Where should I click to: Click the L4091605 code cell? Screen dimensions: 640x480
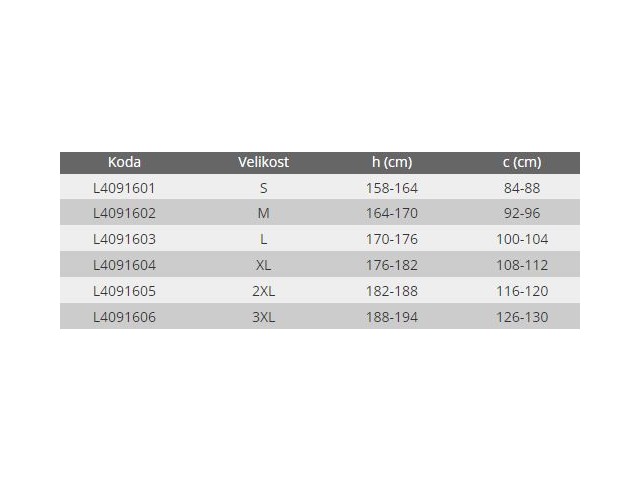pyautogui.click(x=124, y=291)
